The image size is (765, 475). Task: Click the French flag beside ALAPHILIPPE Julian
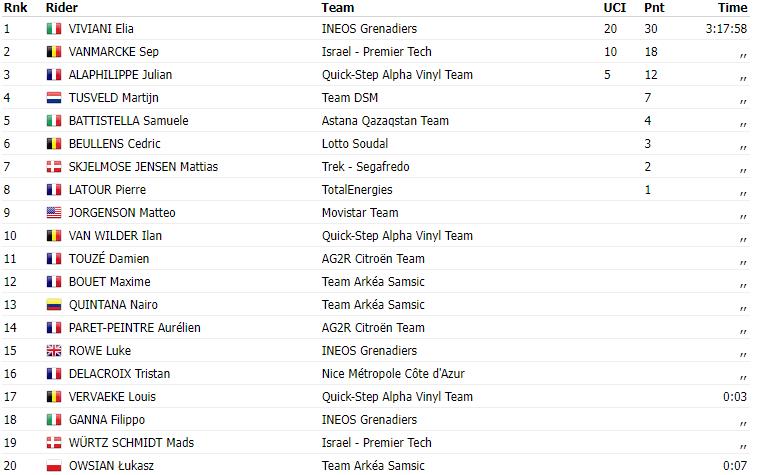point(54,75)
